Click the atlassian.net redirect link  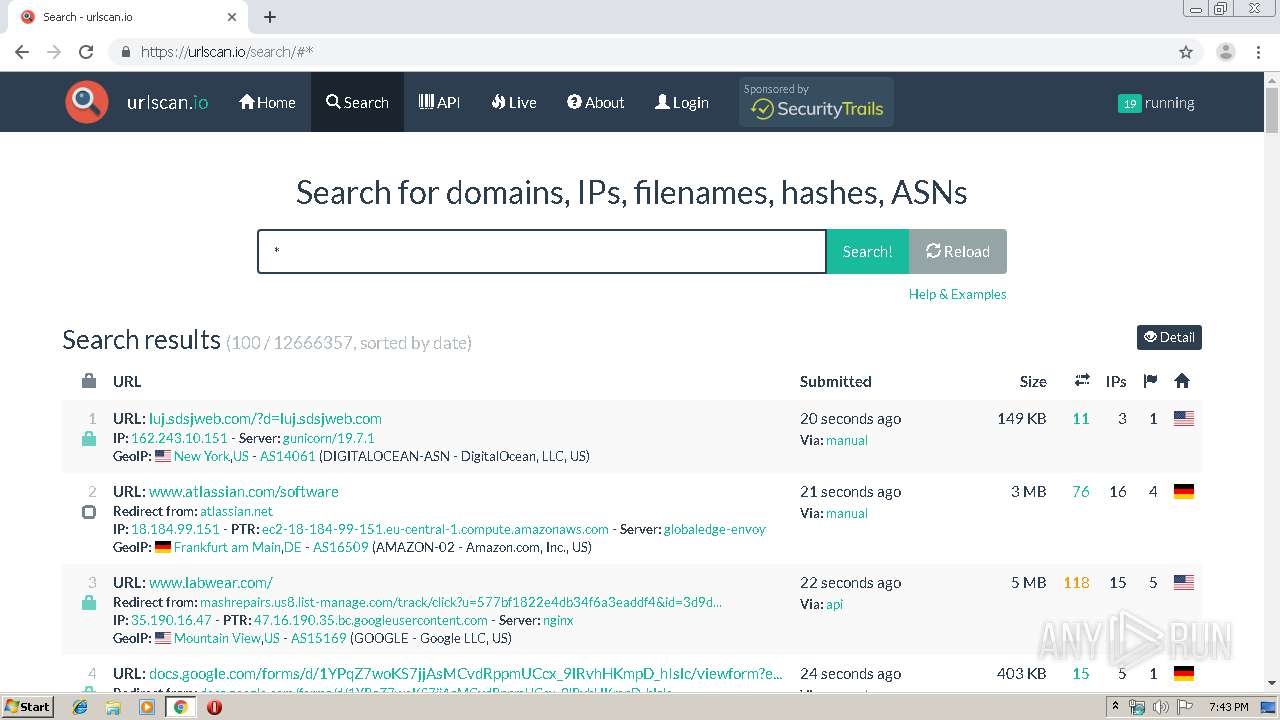(236, 510)
